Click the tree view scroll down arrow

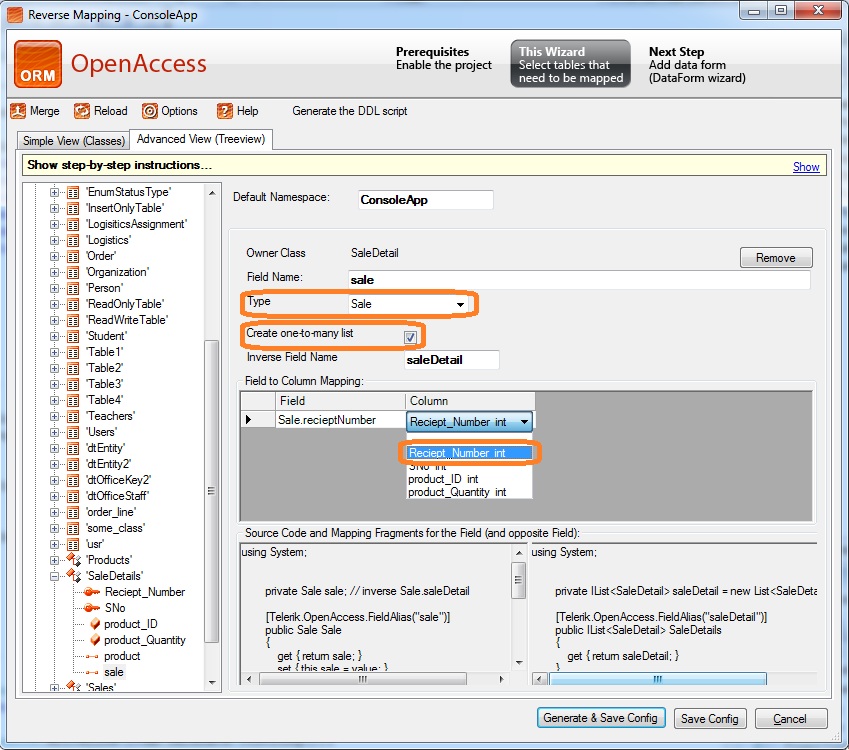pos(212,683)
